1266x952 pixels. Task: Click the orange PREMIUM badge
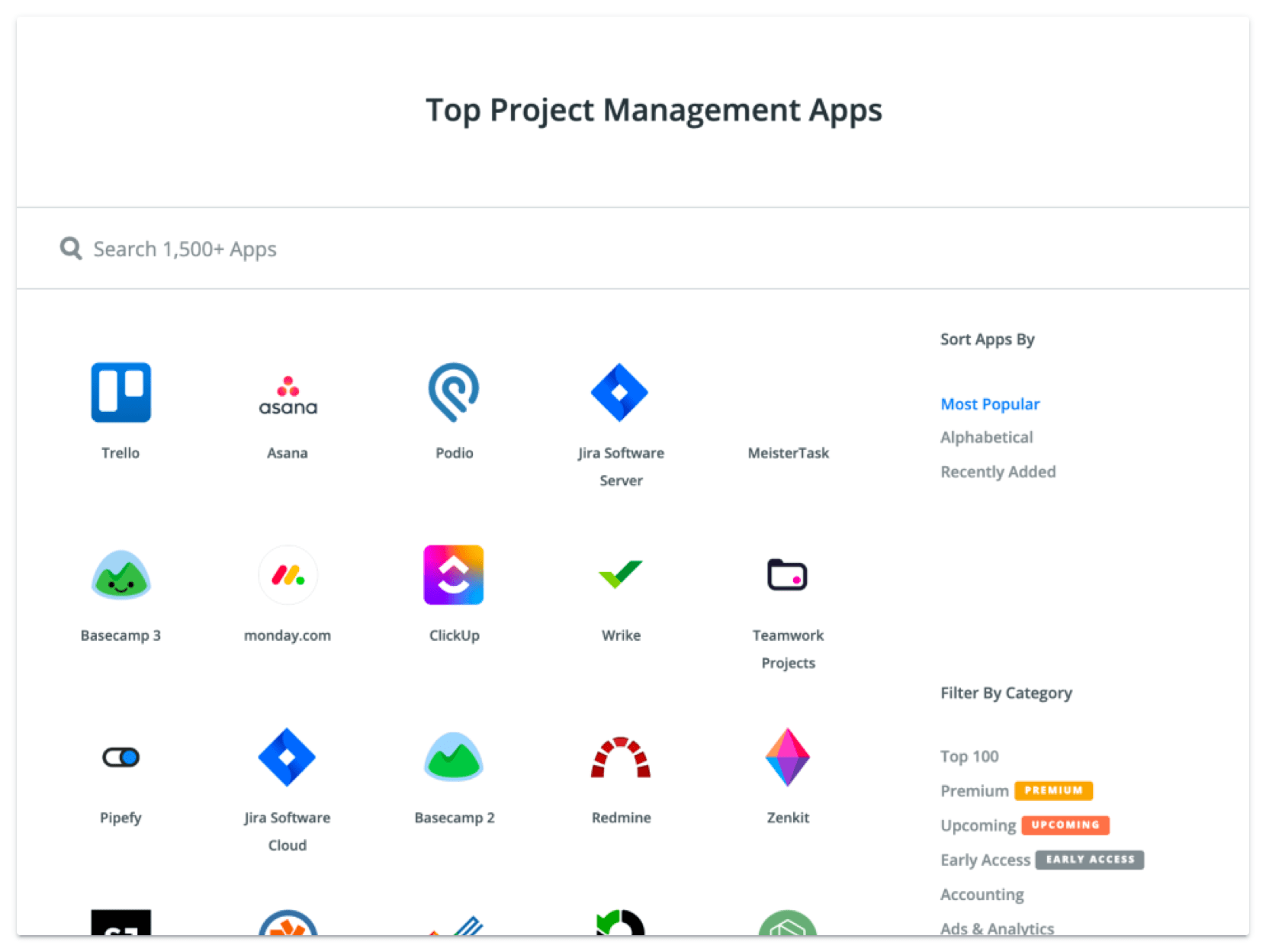tap(1053, 790)
